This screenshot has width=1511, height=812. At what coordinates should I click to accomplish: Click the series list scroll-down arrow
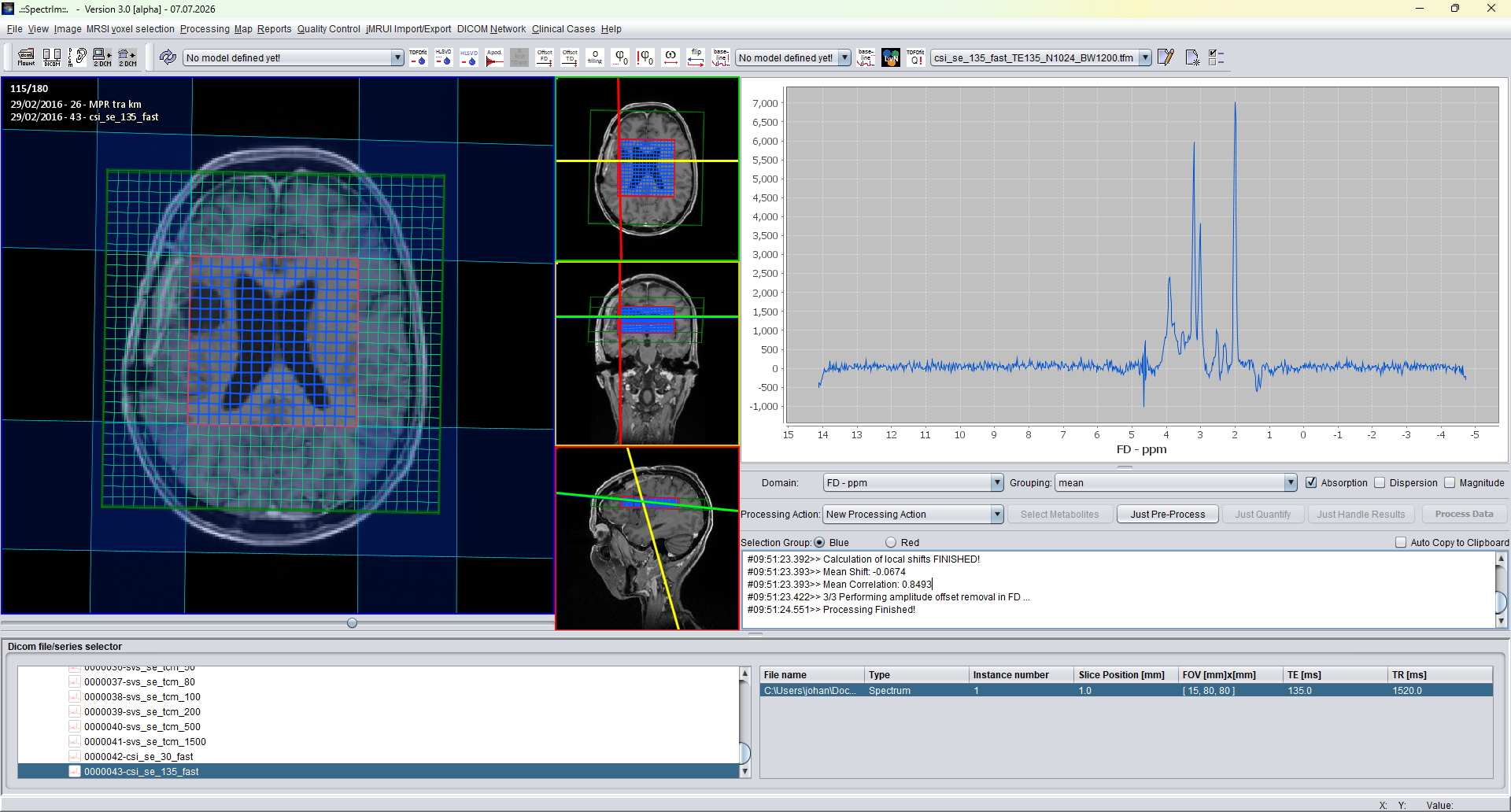click(744, 772)
